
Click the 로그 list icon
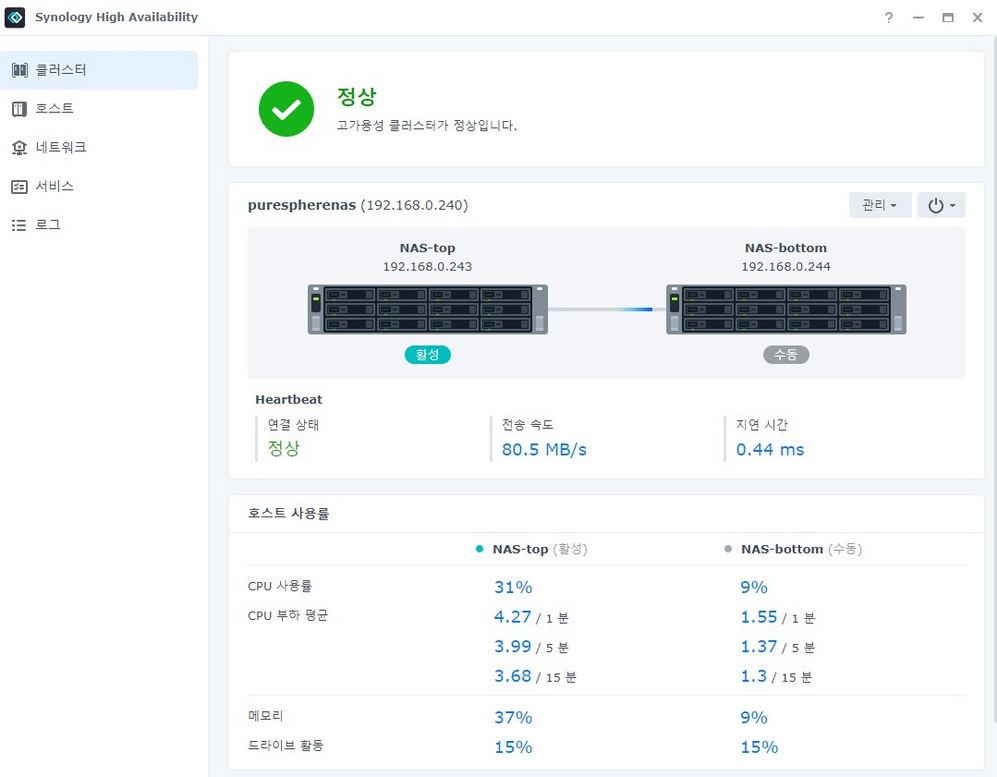pos(20,225)
